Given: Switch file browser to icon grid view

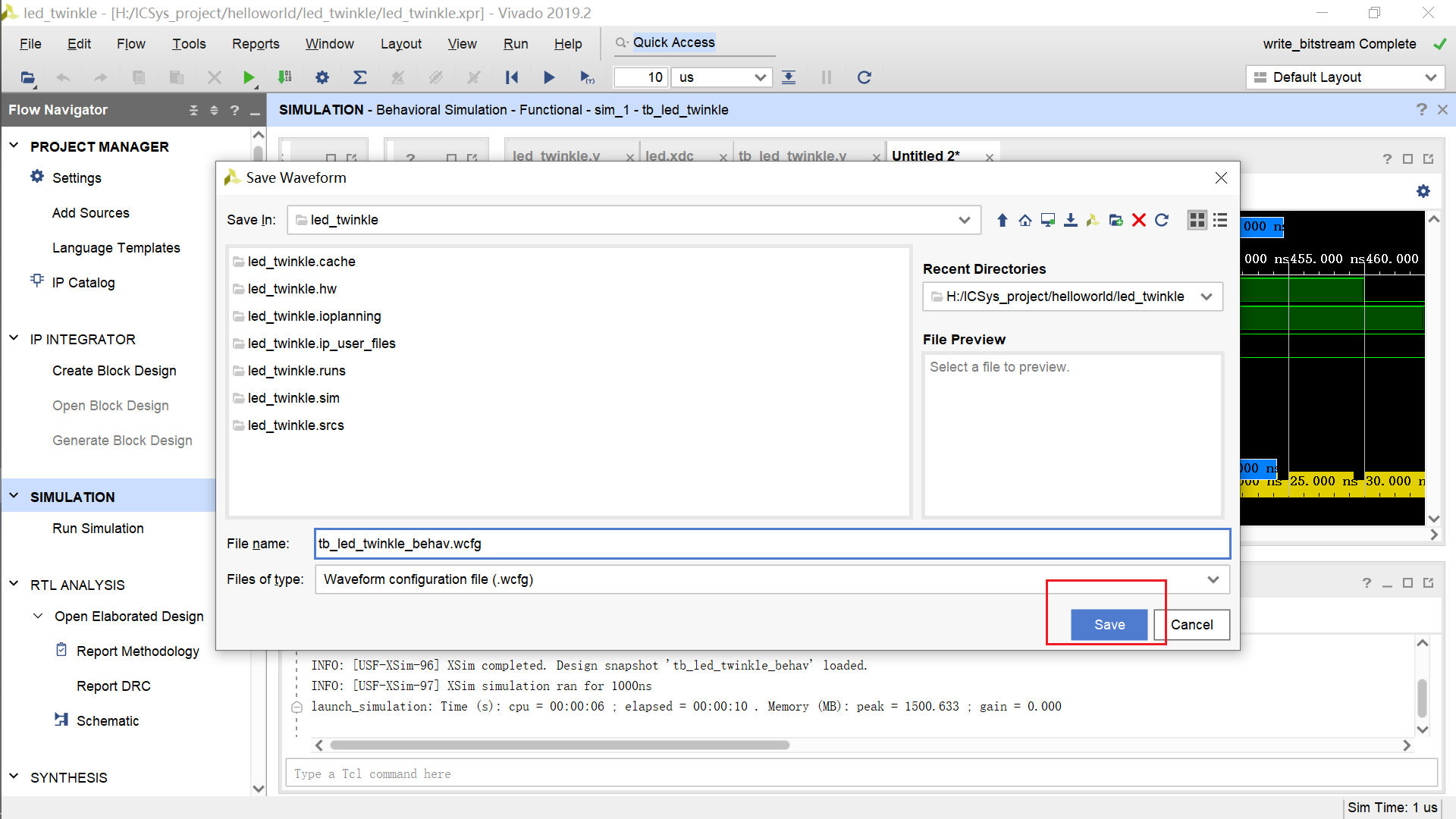Looking at the screenshot, I should point(1197,220).
